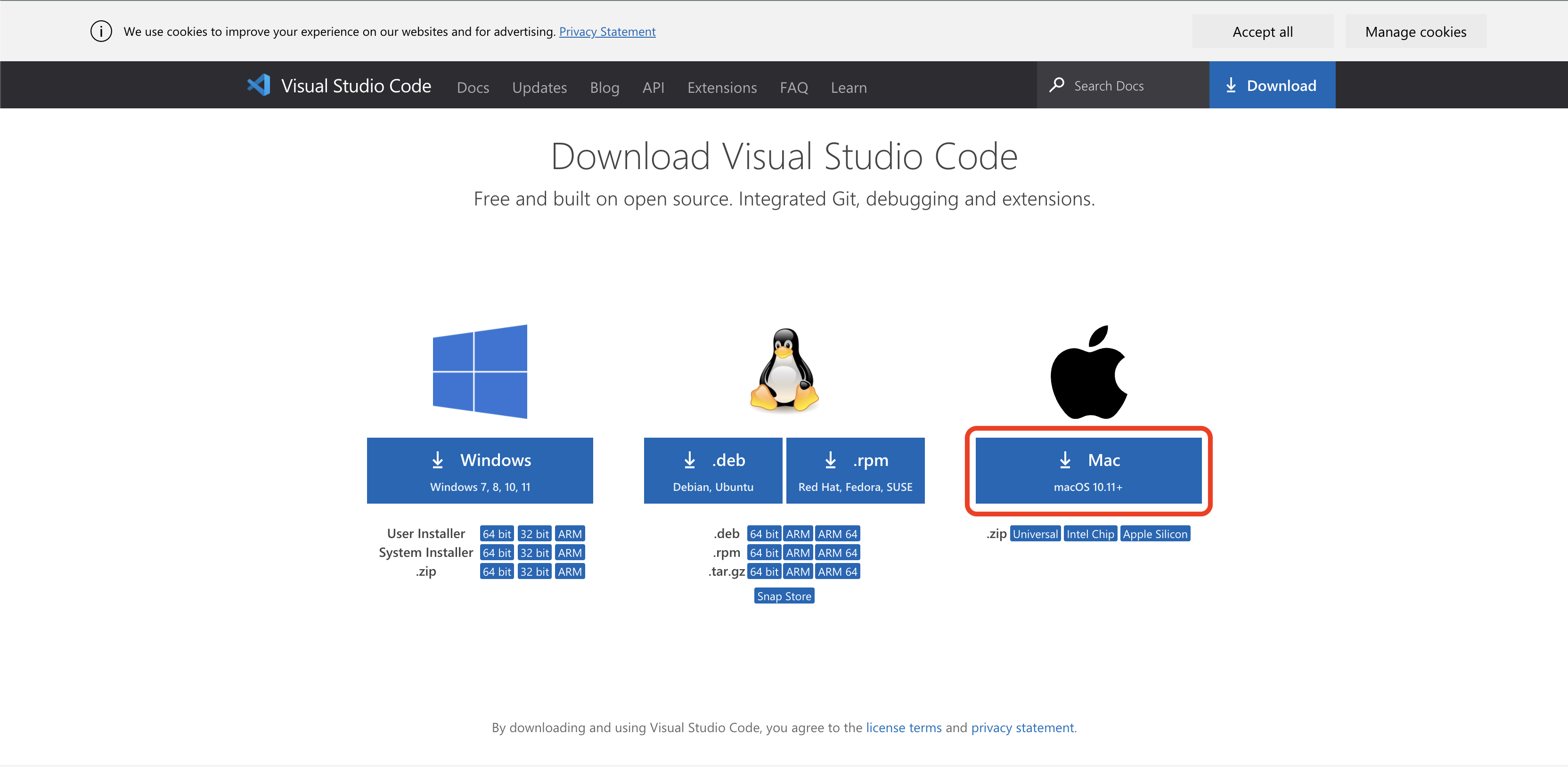Download the Windows installer
The height and width of the screenshot is (767, 1568).
(x=480, y=471)
